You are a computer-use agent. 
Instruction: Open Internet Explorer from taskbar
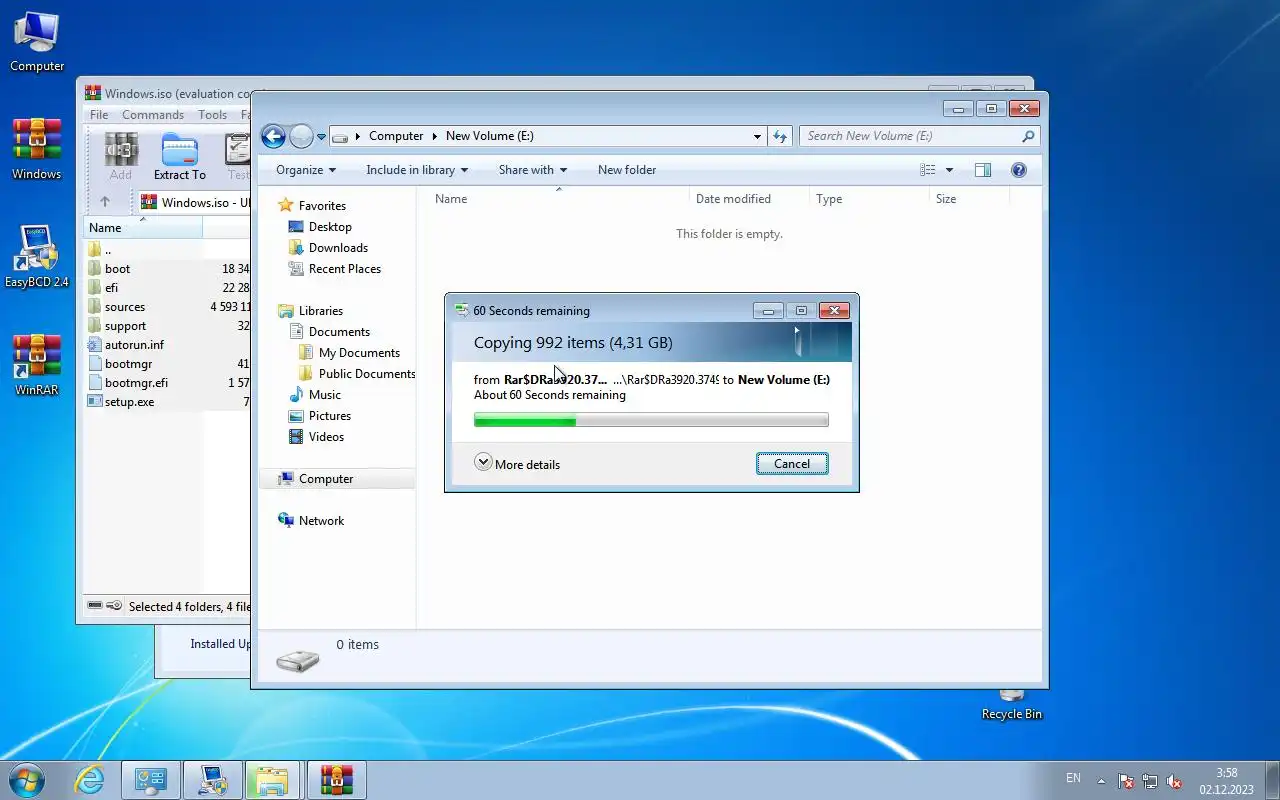pyautogui.click(x=90, y=780)
